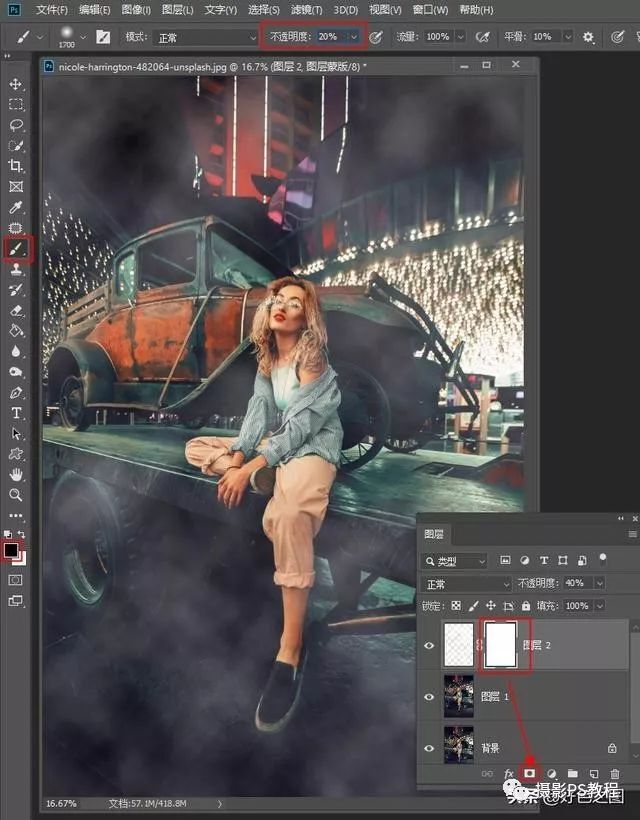Select the Eyedropper tool
Screen dimensions: 640x820
(16, 207)
